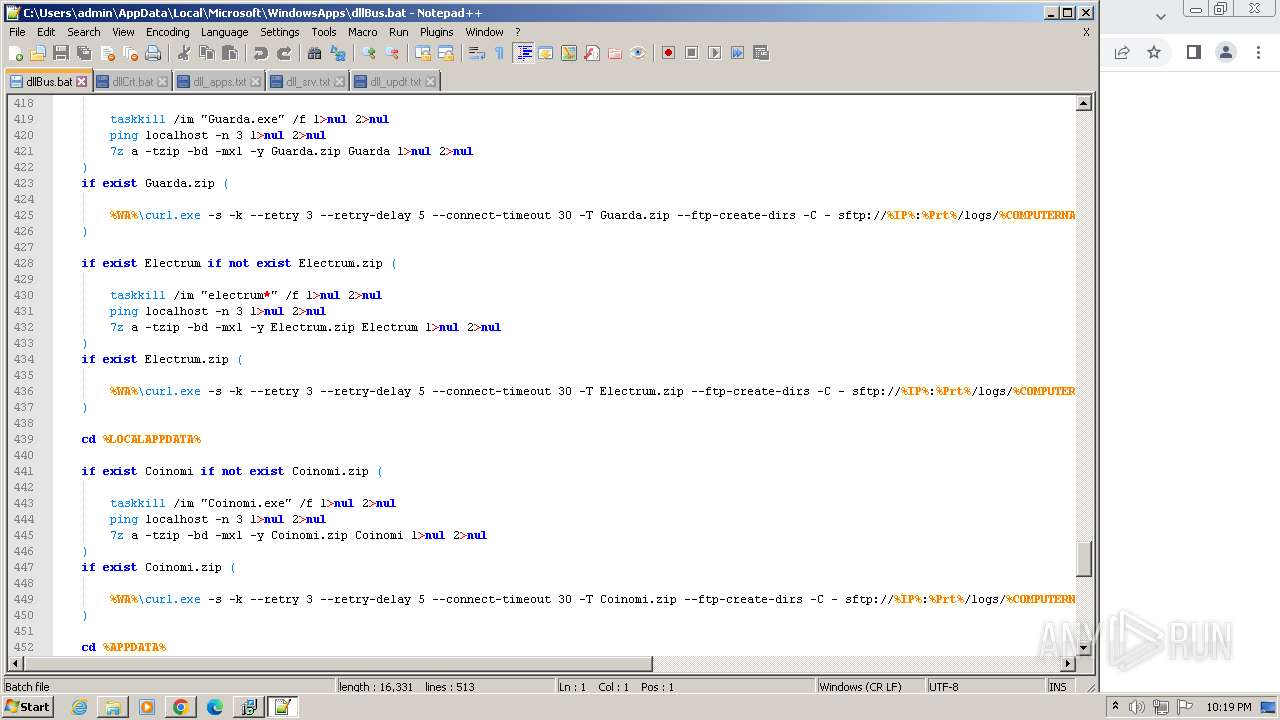Switch to the dll_apps.txt tab
The height and width of the screenshot is (720, 1280).
pyautogui.click(x=218, y=82)
